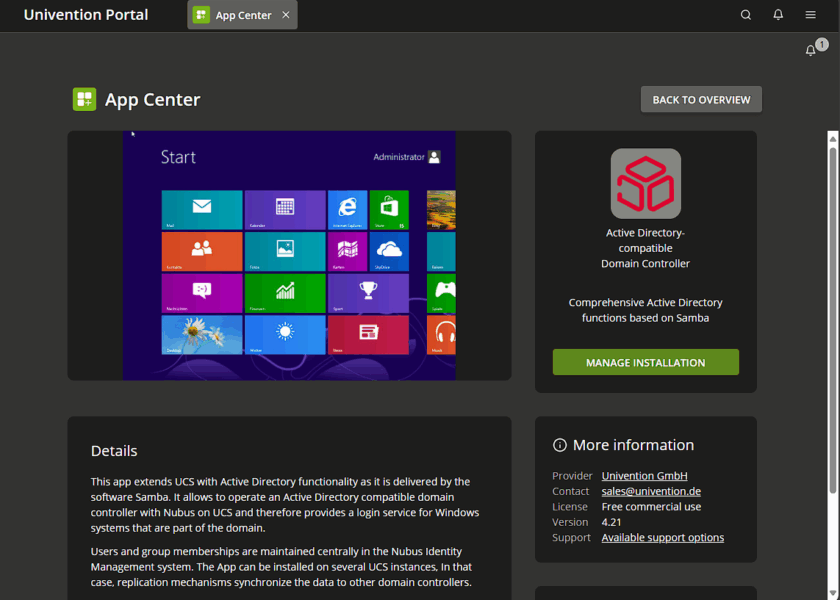Click the scrollbar down arrow

[832, 592]
